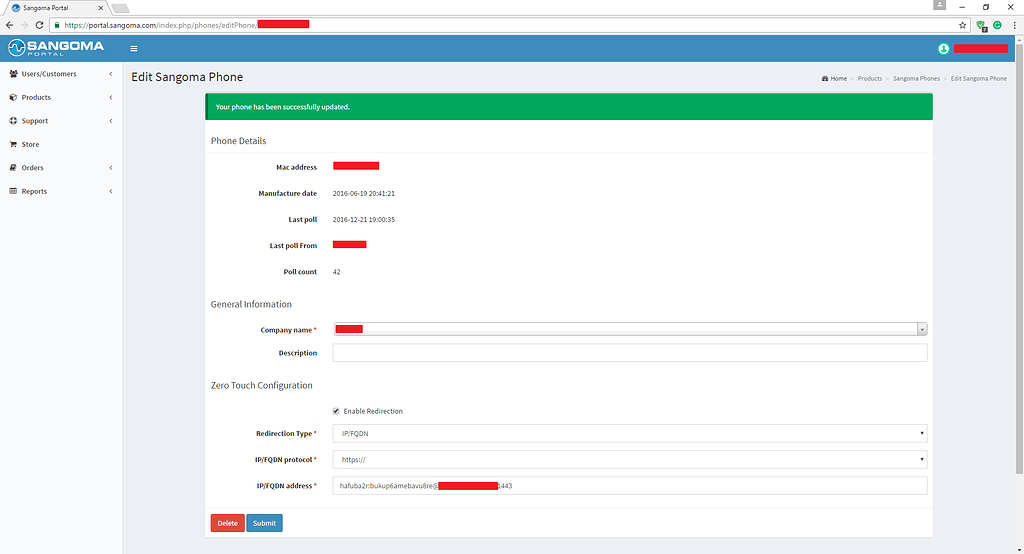Click the secure padlock icon in address bar

point(57,25)
